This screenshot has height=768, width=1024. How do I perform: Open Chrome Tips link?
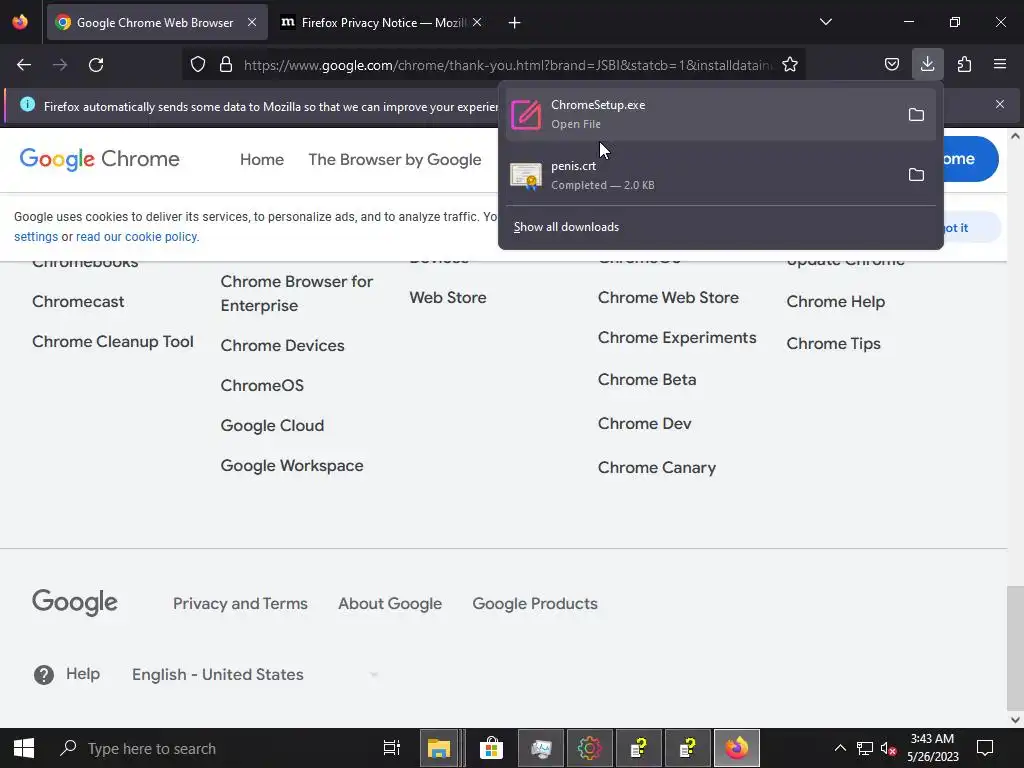[833, 344]
